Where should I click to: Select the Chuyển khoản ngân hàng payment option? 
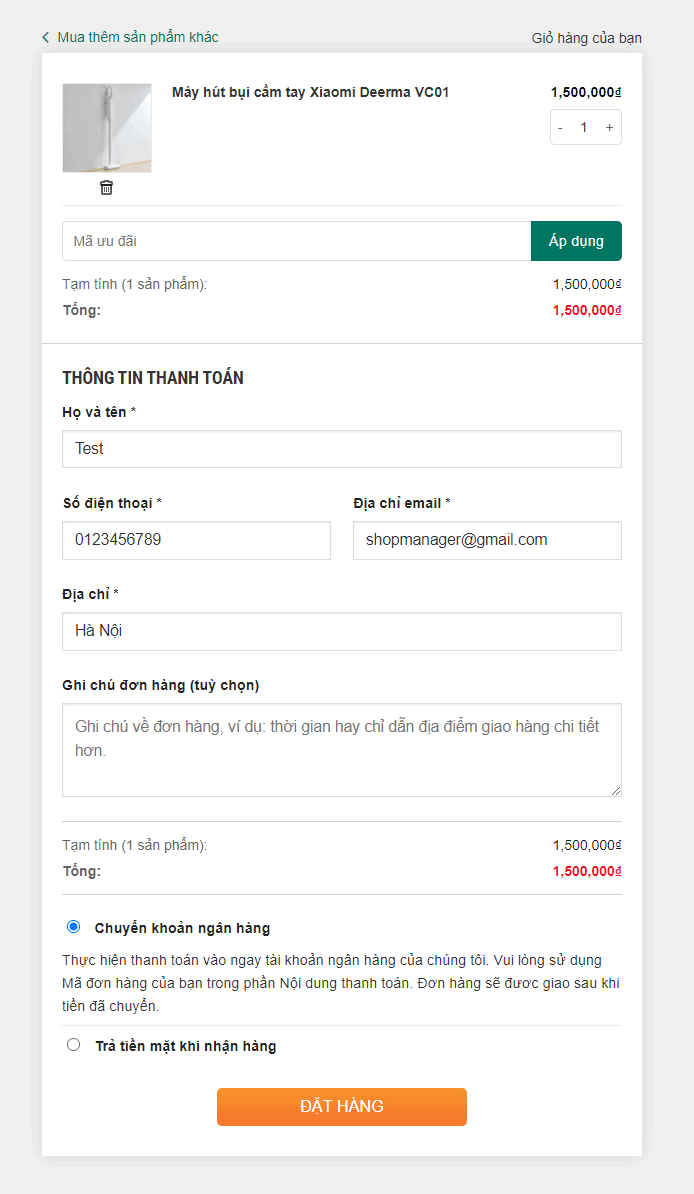(x=72, y=925)
